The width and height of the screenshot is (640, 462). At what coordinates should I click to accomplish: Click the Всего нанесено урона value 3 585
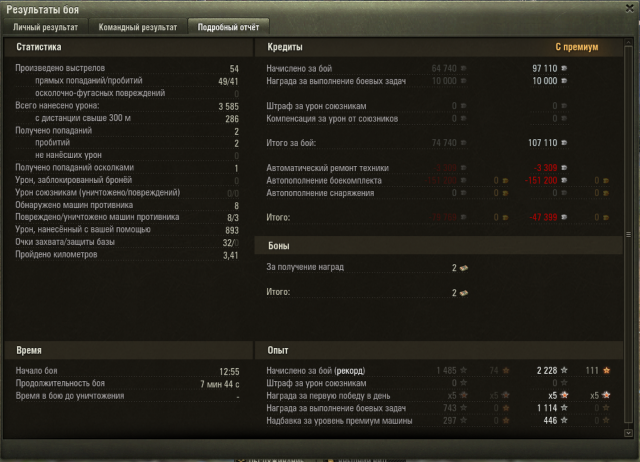click(229, 107)
